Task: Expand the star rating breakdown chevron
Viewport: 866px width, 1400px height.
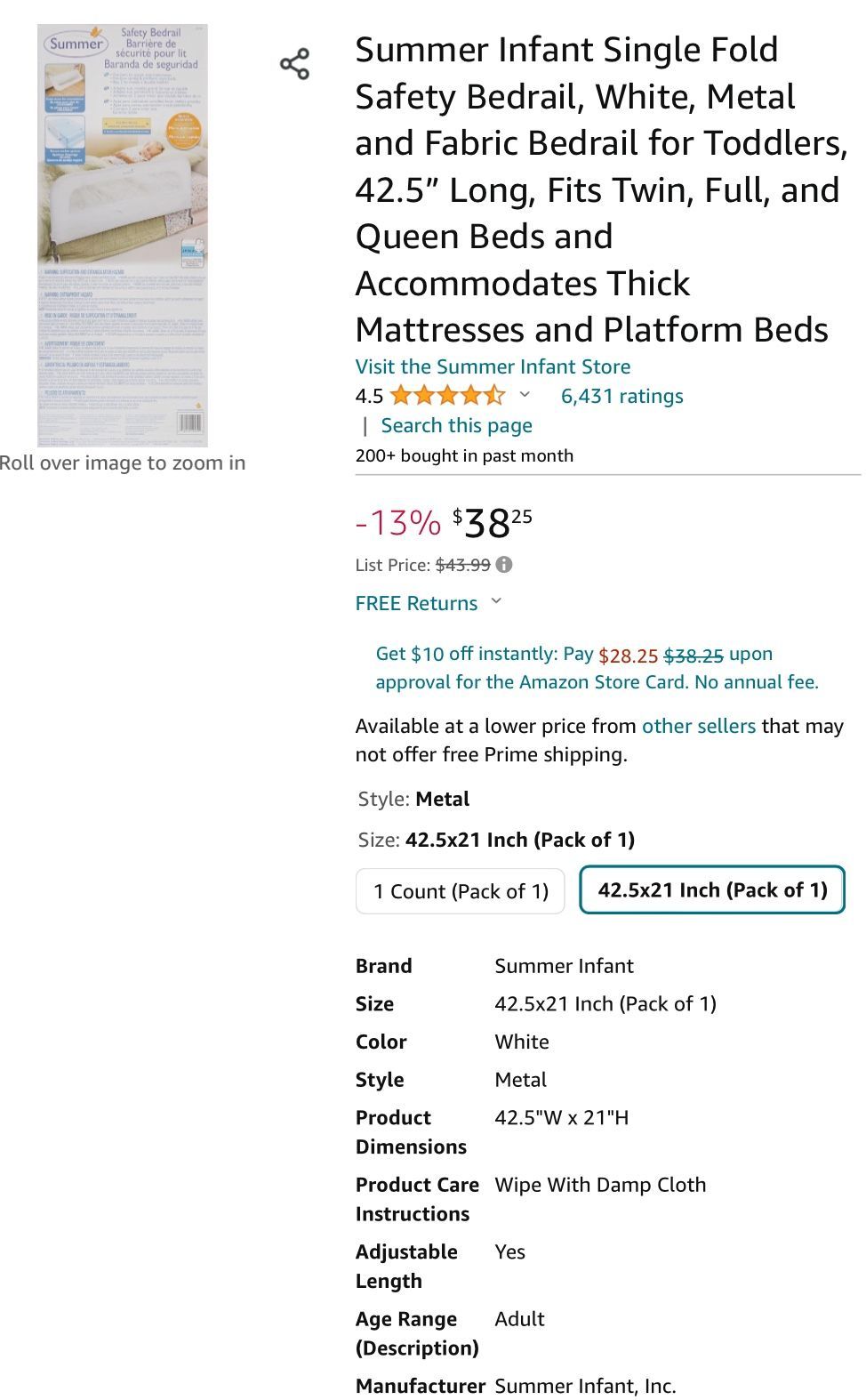Action: coord(525,394)
